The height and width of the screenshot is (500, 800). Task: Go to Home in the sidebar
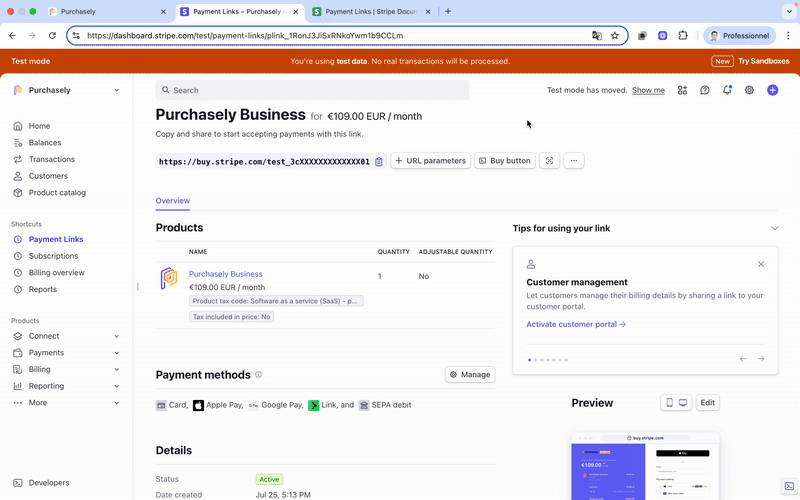point(39,126)
